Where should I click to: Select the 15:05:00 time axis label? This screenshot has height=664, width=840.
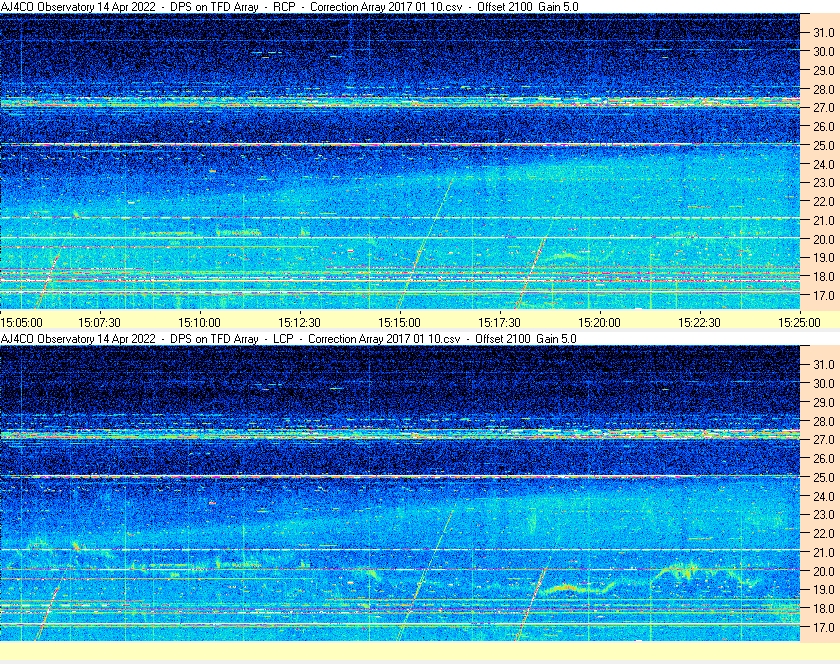(x=21, y=323)
